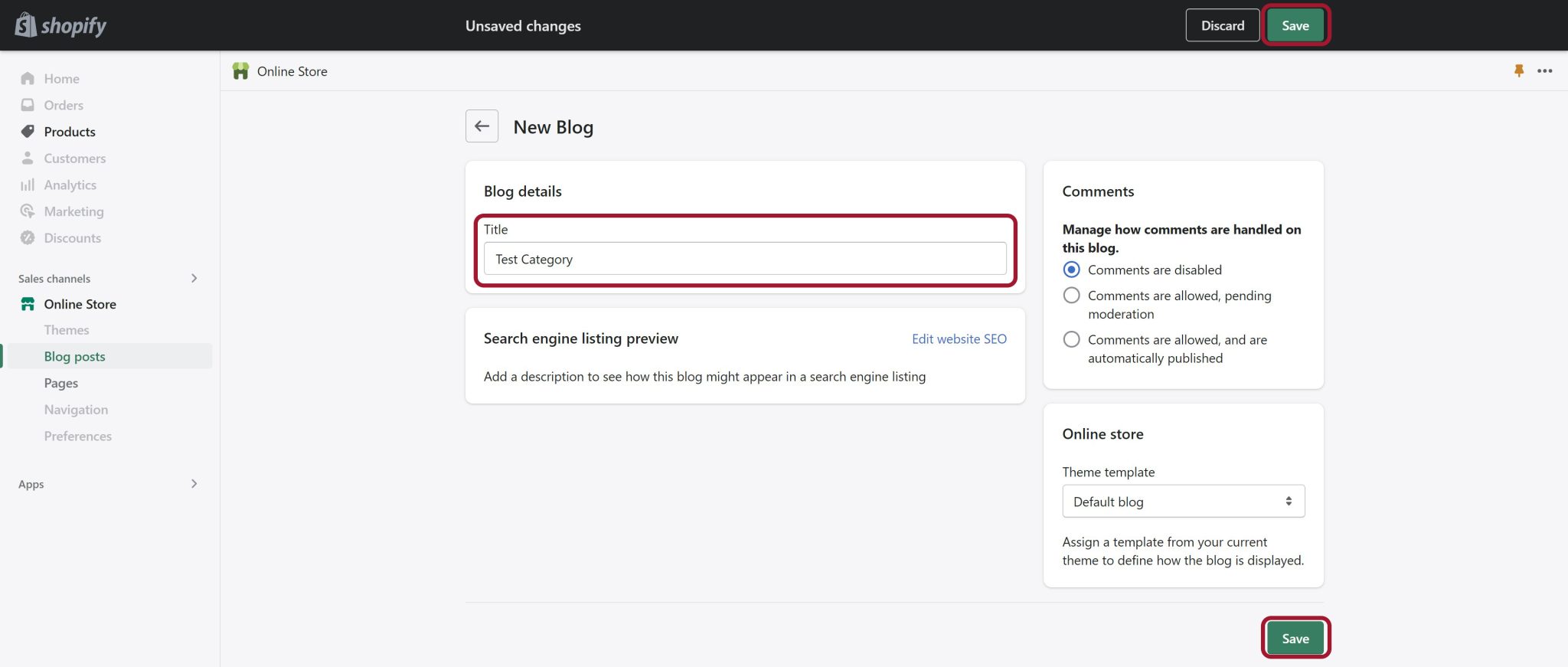Click the Blog details heading
1568x667 pixels.
pos(523,191)
